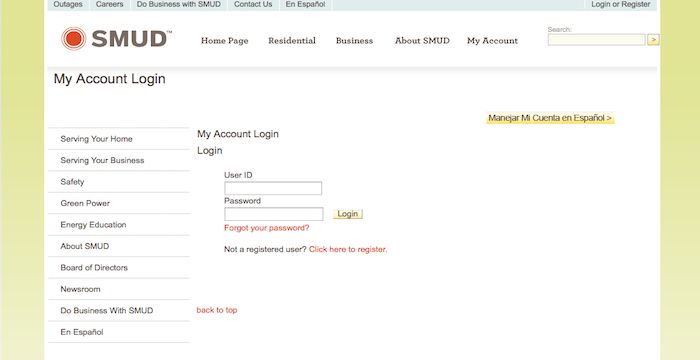700x360 pixels.
Task: Click here to register link
Action: click(348, 249)
